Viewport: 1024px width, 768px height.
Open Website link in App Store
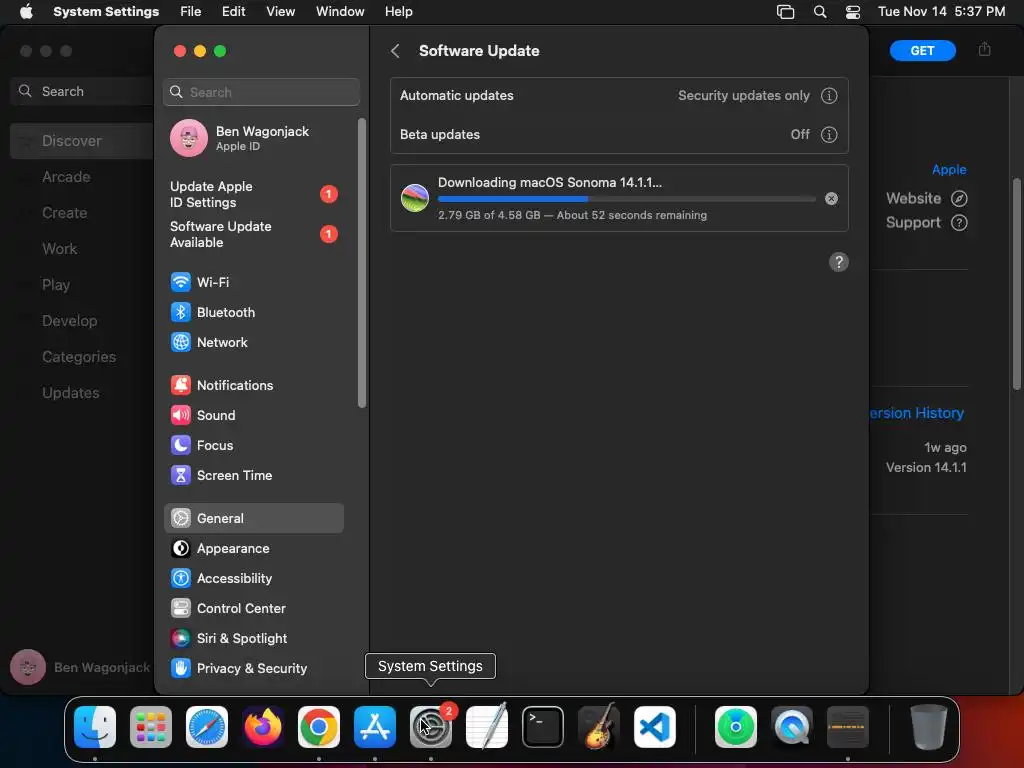(x=926, y=199)
